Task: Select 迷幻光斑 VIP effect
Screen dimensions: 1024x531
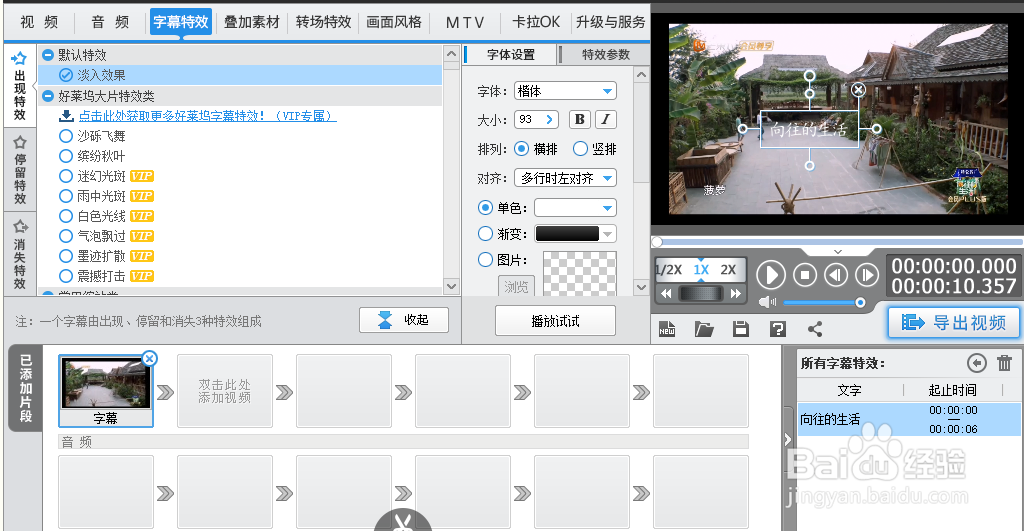Action: point(106,176)
